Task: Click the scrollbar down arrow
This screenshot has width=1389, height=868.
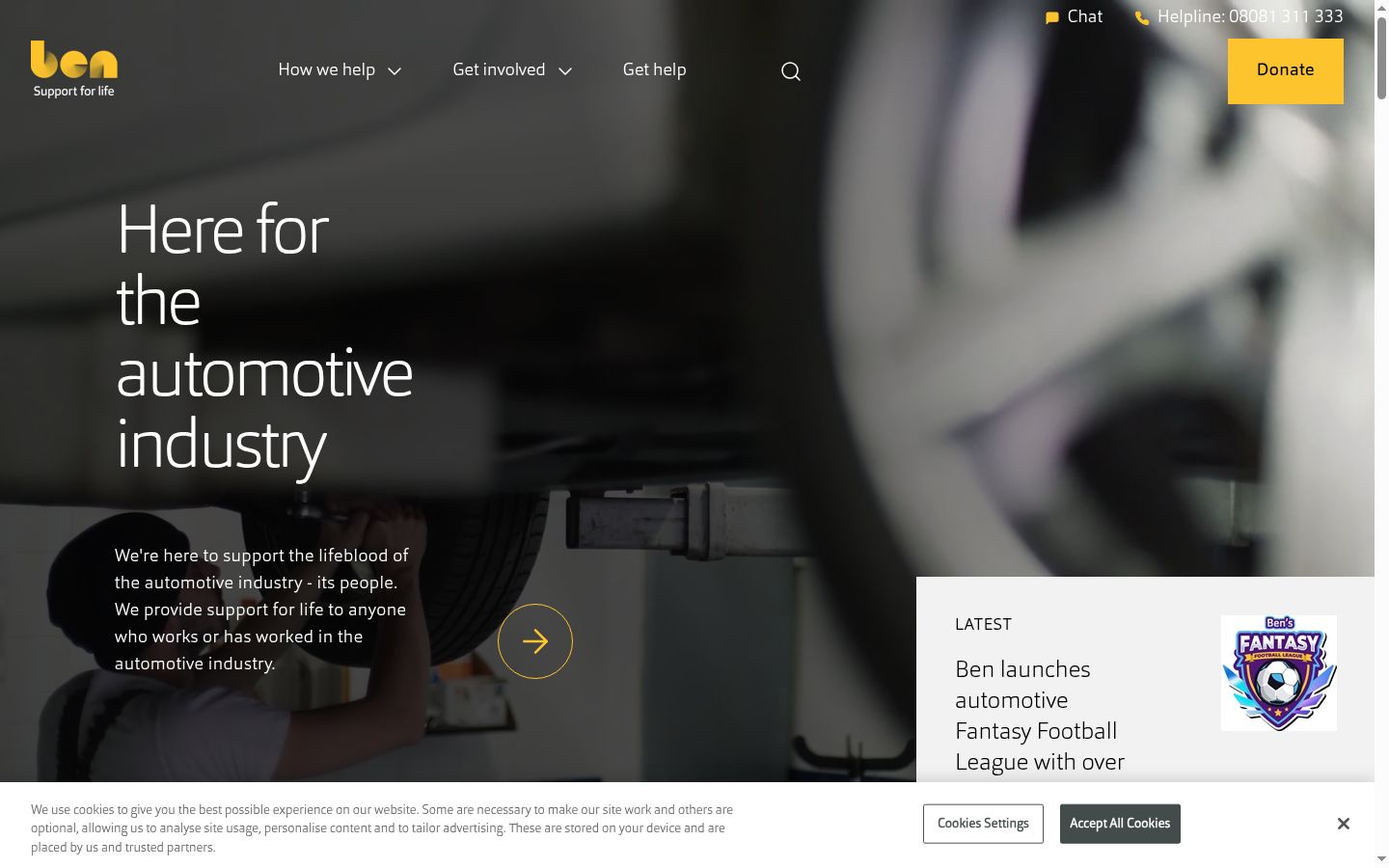Action: pyautogui.click(x=1381, y=859)
